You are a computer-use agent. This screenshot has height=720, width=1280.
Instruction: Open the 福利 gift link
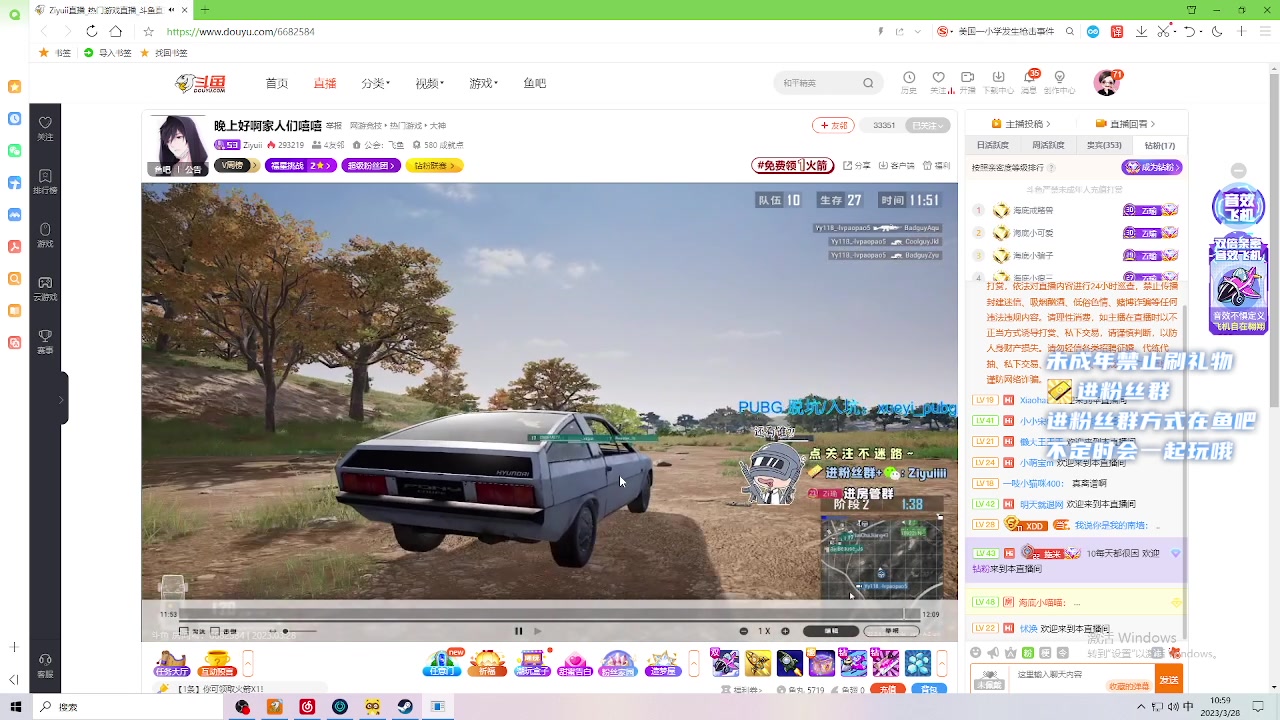click(936, 166)
